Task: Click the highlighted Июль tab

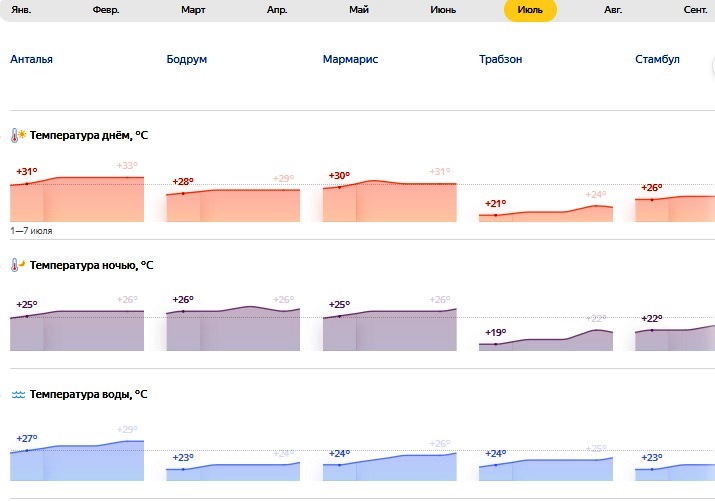Action: (530, 10)
